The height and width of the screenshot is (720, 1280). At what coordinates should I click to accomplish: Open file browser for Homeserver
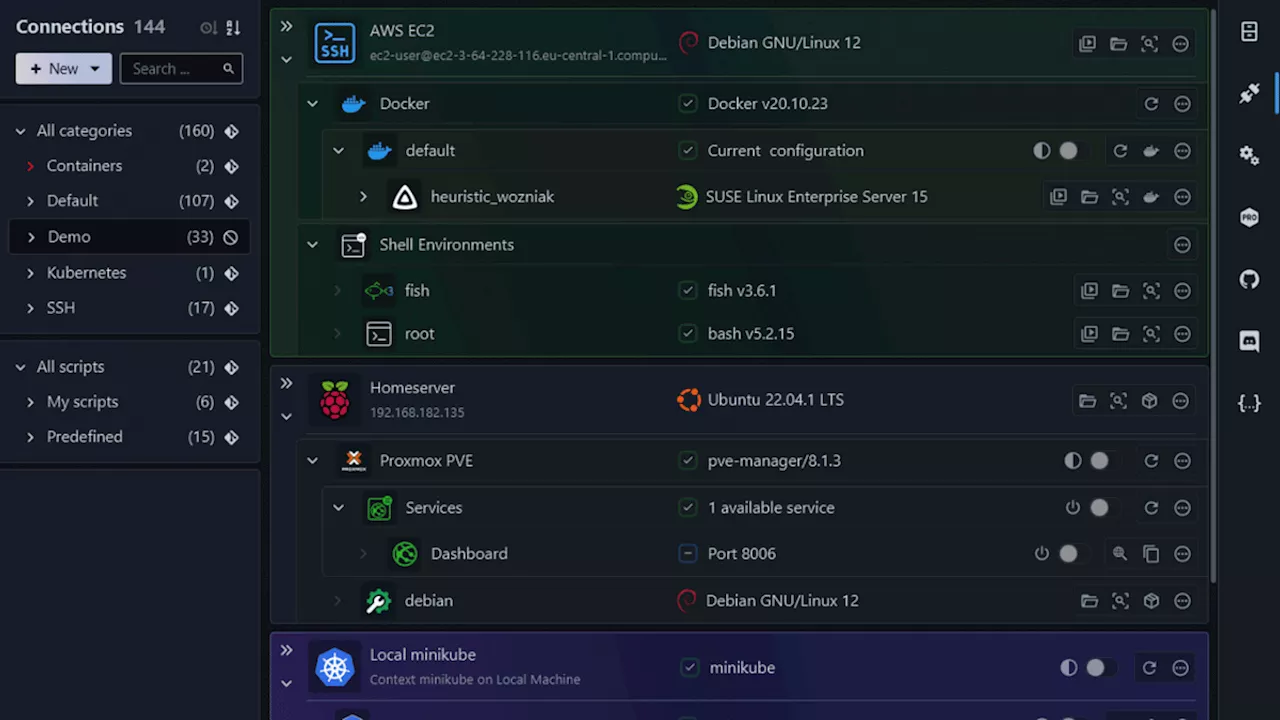click(x=1087, y=401)
